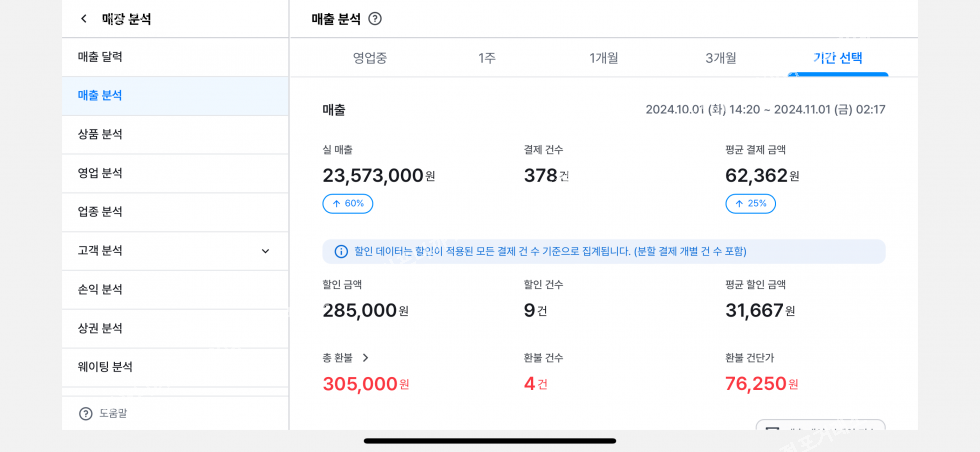Click the 25% increase badge under 평균 결제 금액
The height and width of the screenshot is (452, 980).
[750, 204]
